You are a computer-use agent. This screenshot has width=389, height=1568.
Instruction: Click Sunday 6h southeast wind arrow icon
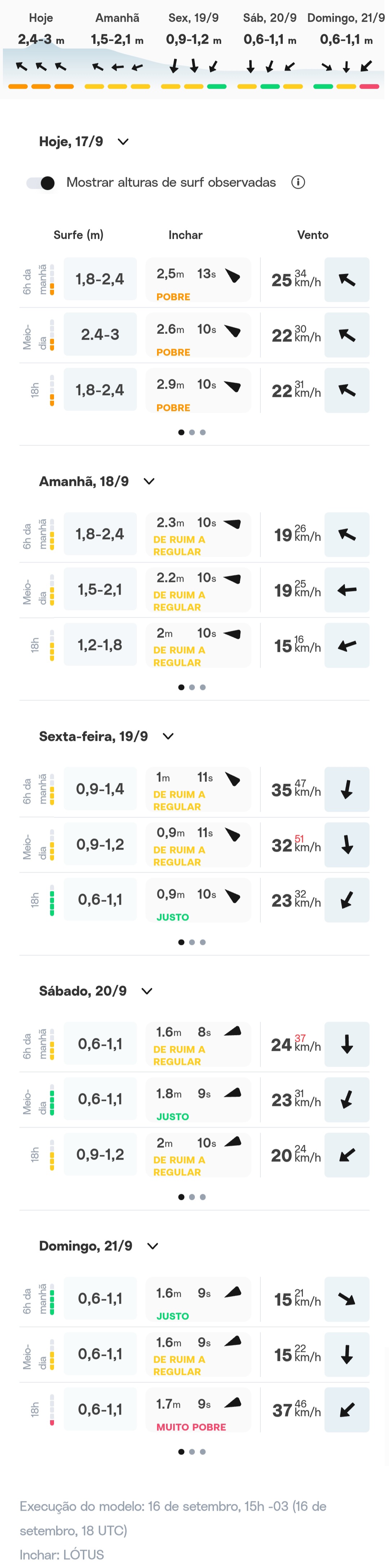pyautogui.click(x=346, y=1299)
